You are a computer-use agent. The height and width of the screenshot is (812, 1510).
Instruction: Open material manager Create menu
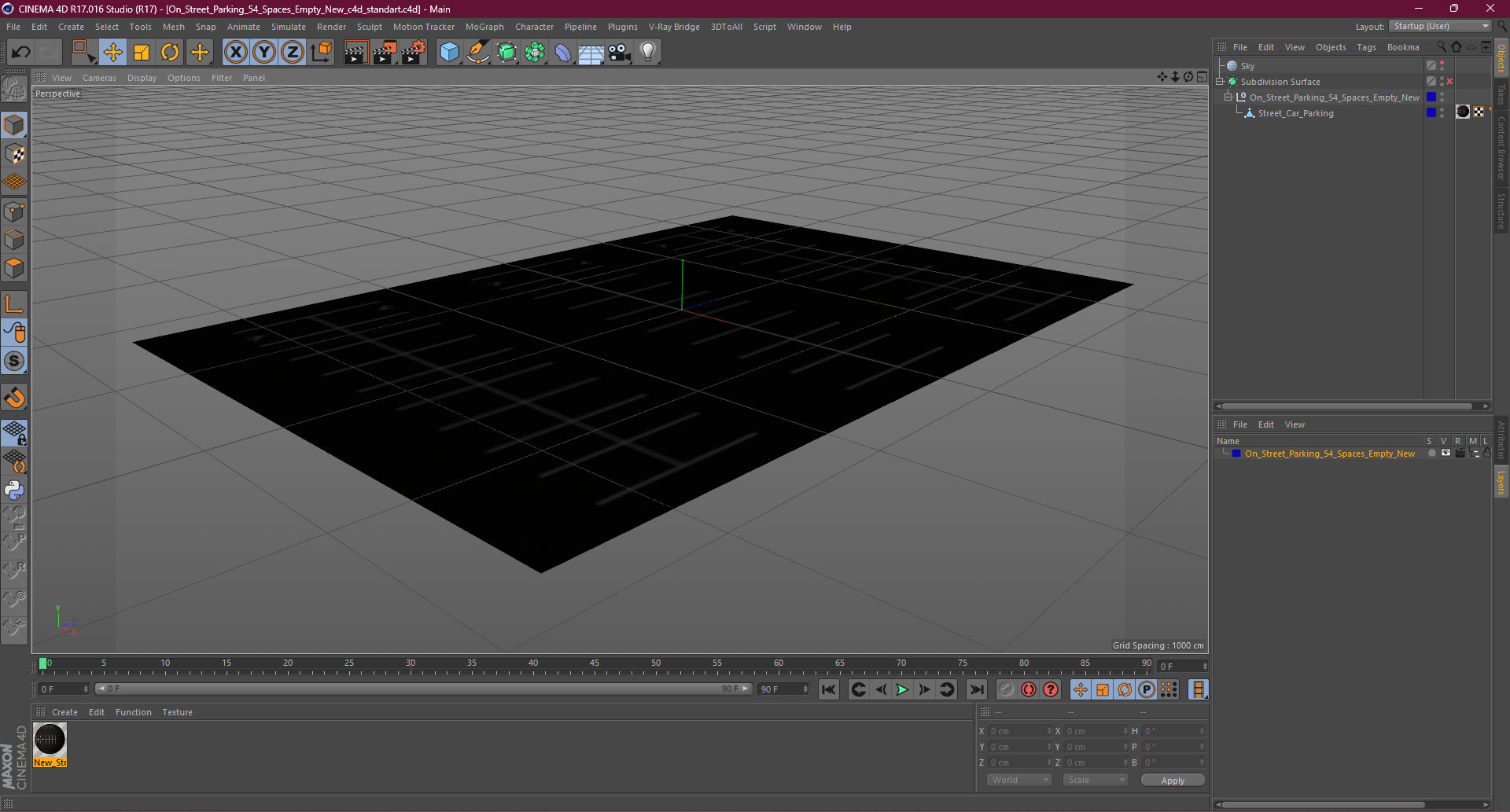coord(64,712)
